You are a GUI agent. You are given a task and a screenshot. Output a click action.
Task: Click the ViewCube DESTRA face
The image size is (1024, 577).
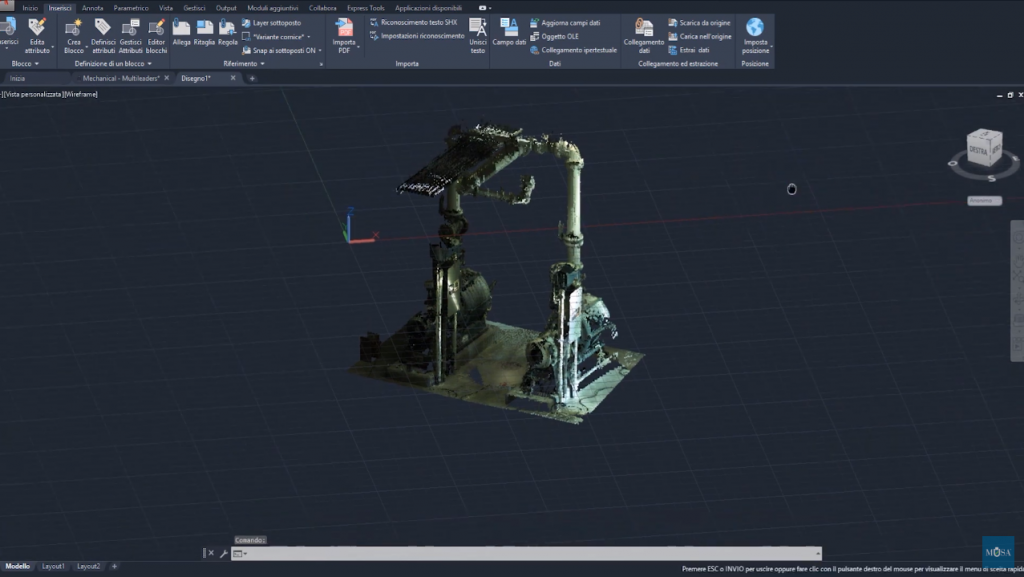(x=979, y=150)
